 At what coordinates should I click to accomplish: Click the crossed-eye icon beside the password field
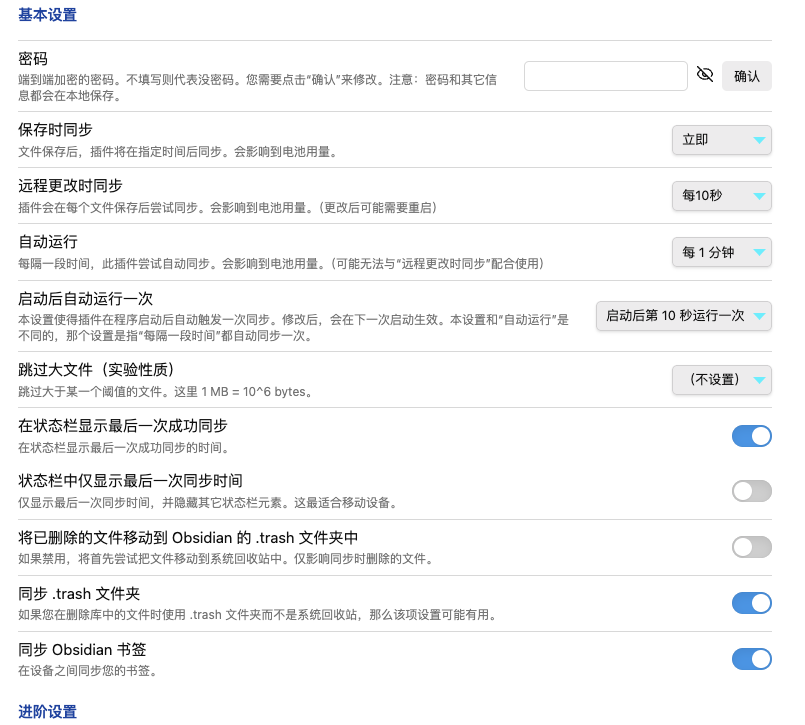(705, 75)
